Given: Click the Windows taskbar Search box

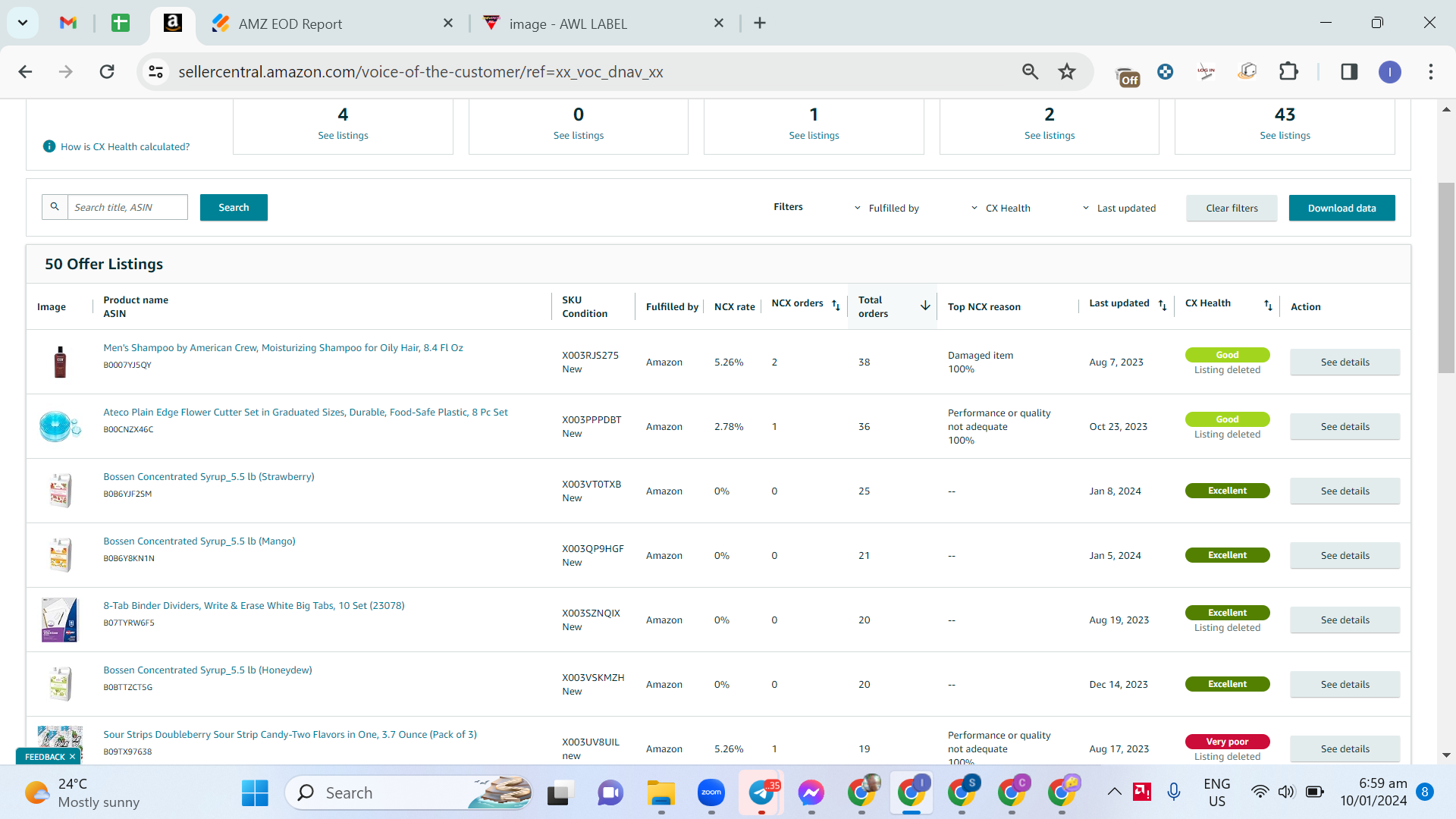Looking at the screenshot, I should click(408, 793).
